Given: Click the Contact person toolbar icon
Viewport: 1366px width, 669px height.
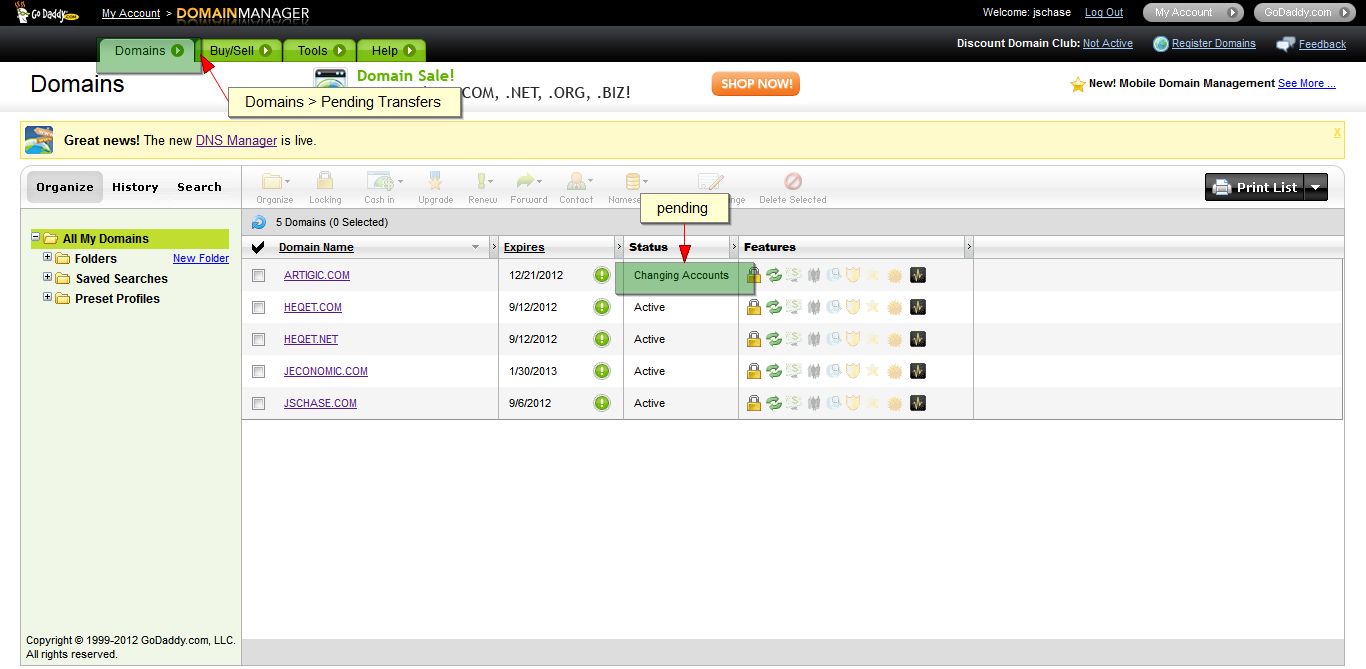Looking at the screenshot, I should click(576, 182).
